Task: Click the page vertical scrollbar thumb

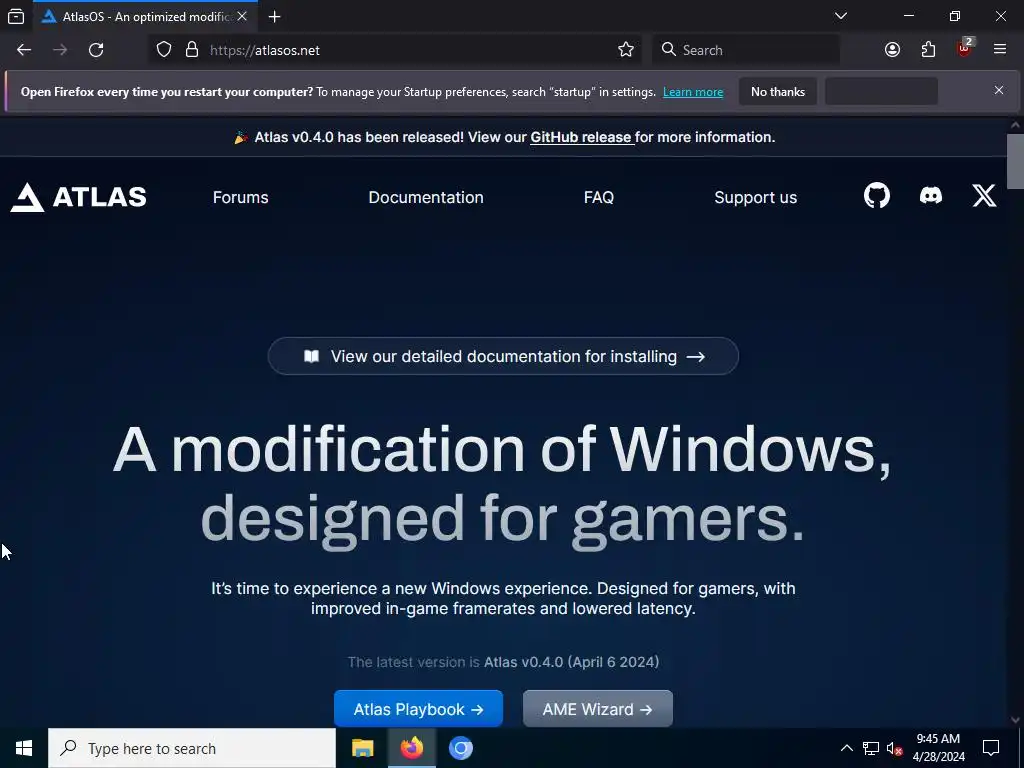Action: point(1015,161)
